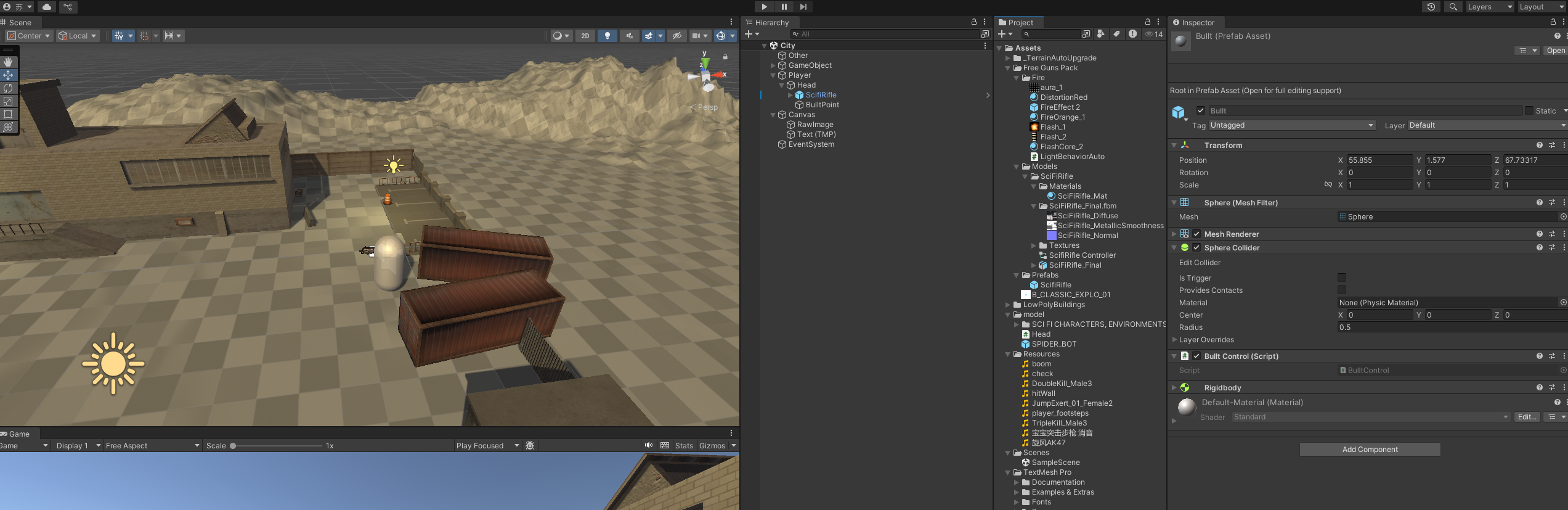Uncheck the Mesh Renderer component checkbox
This screenshot has height=510, width=1568.
1196,234
